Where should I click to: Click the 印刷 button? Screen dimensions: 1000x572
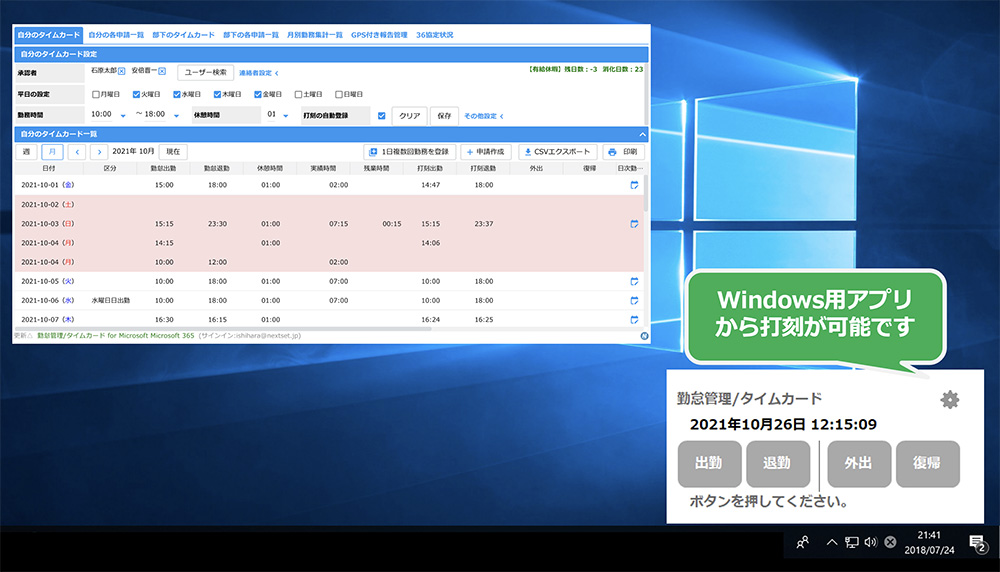pyautogui.click(x=623, y=152)
